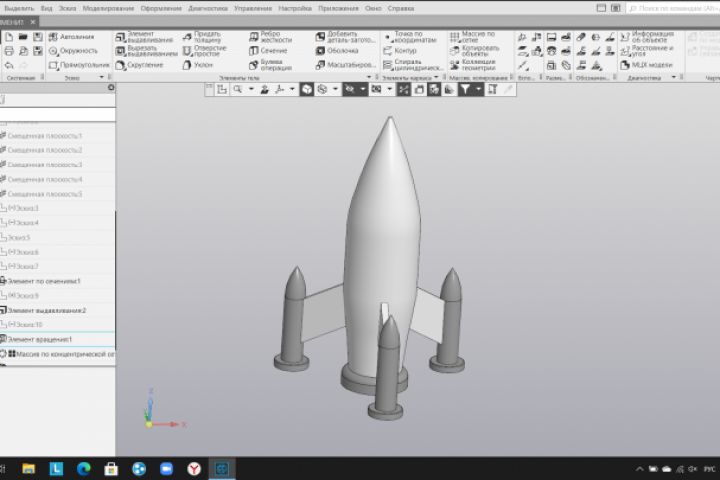Show hidden tray icons chevron
The width and height of the screenshot is (720, 480).
[x=639, y=469]
